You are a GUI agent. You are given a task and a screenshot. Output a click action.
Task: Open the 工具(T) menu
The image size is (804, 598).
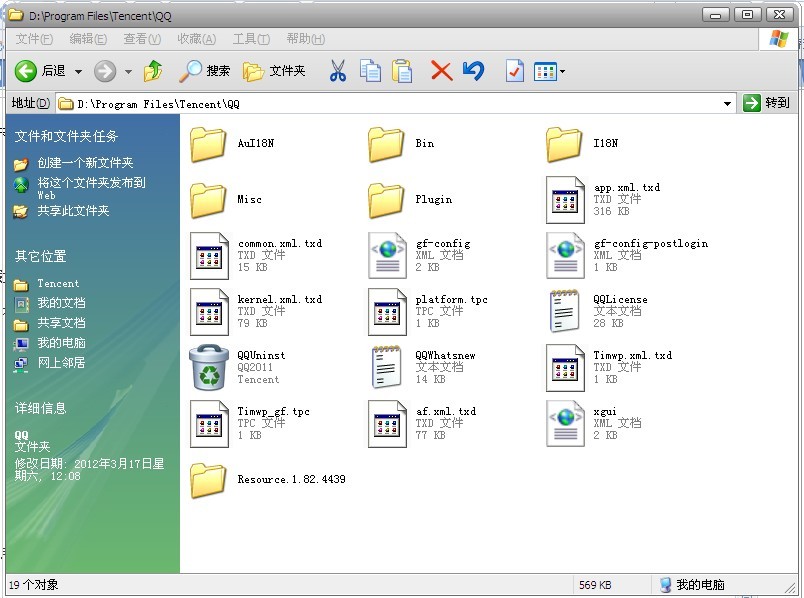251,39
